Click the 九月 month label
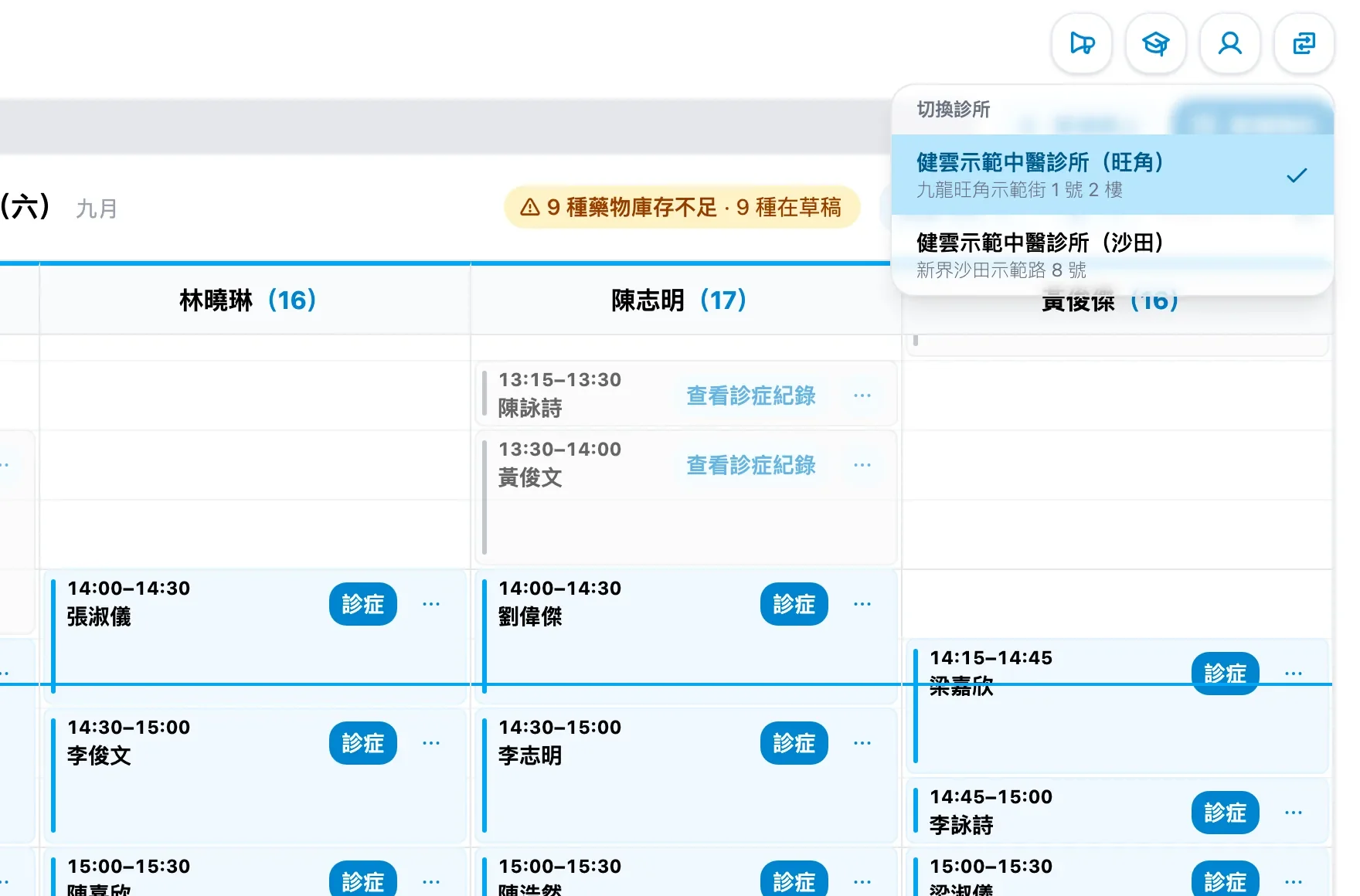Image resolution: width=1360 pixels, height=896 pixels. click(97, 209)
